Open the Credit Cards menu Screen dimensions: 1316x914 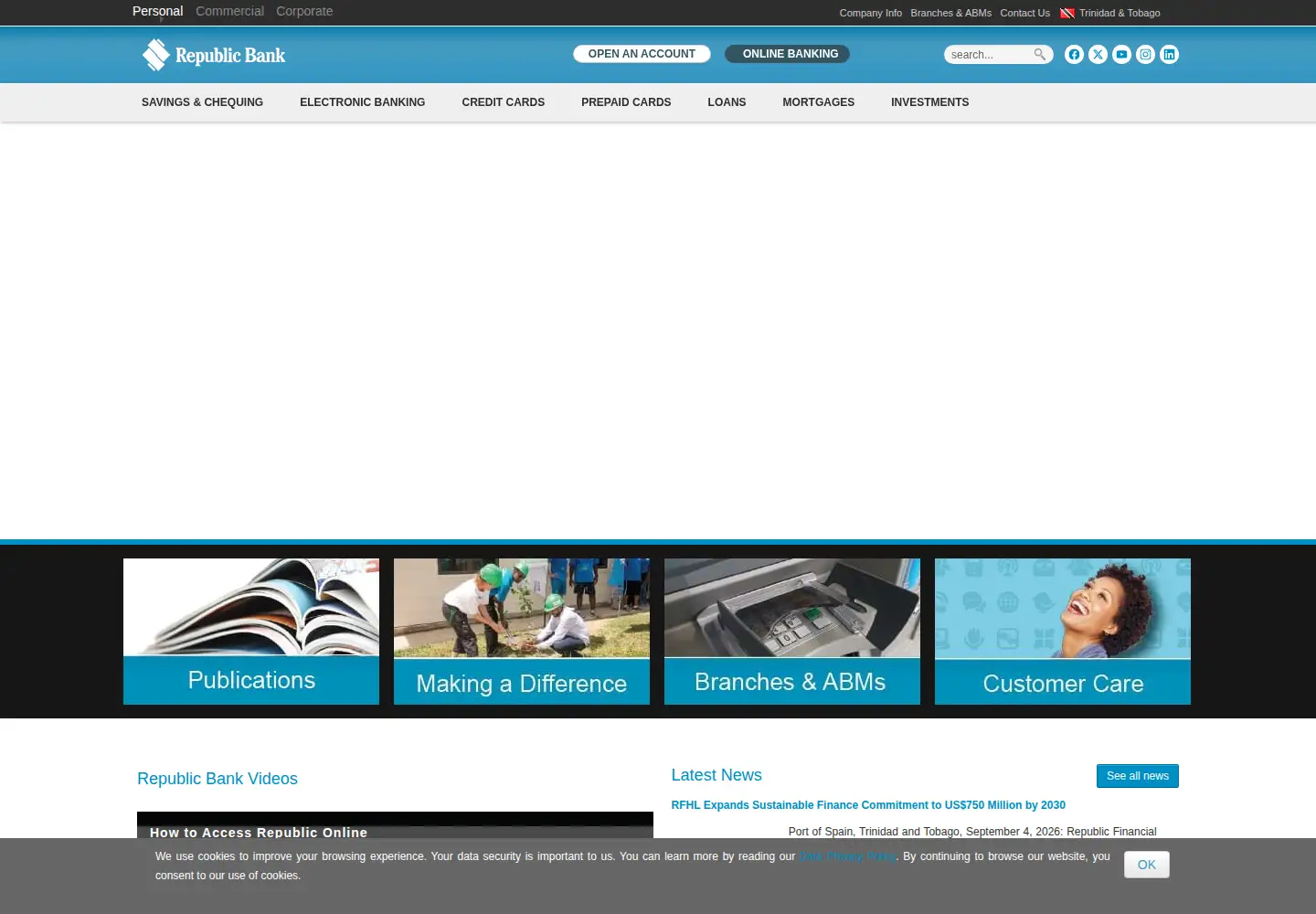point(504,102)
